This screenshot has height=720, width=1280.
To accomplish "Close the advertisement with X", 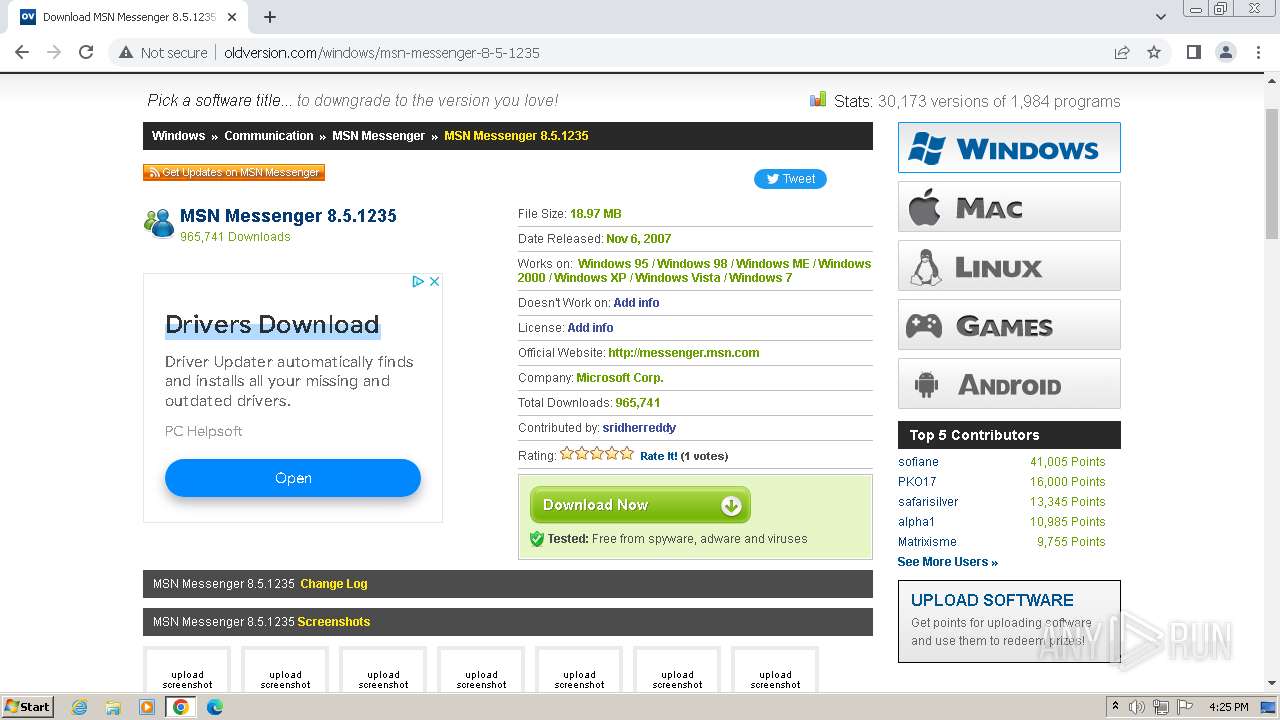I will point(435,282).
